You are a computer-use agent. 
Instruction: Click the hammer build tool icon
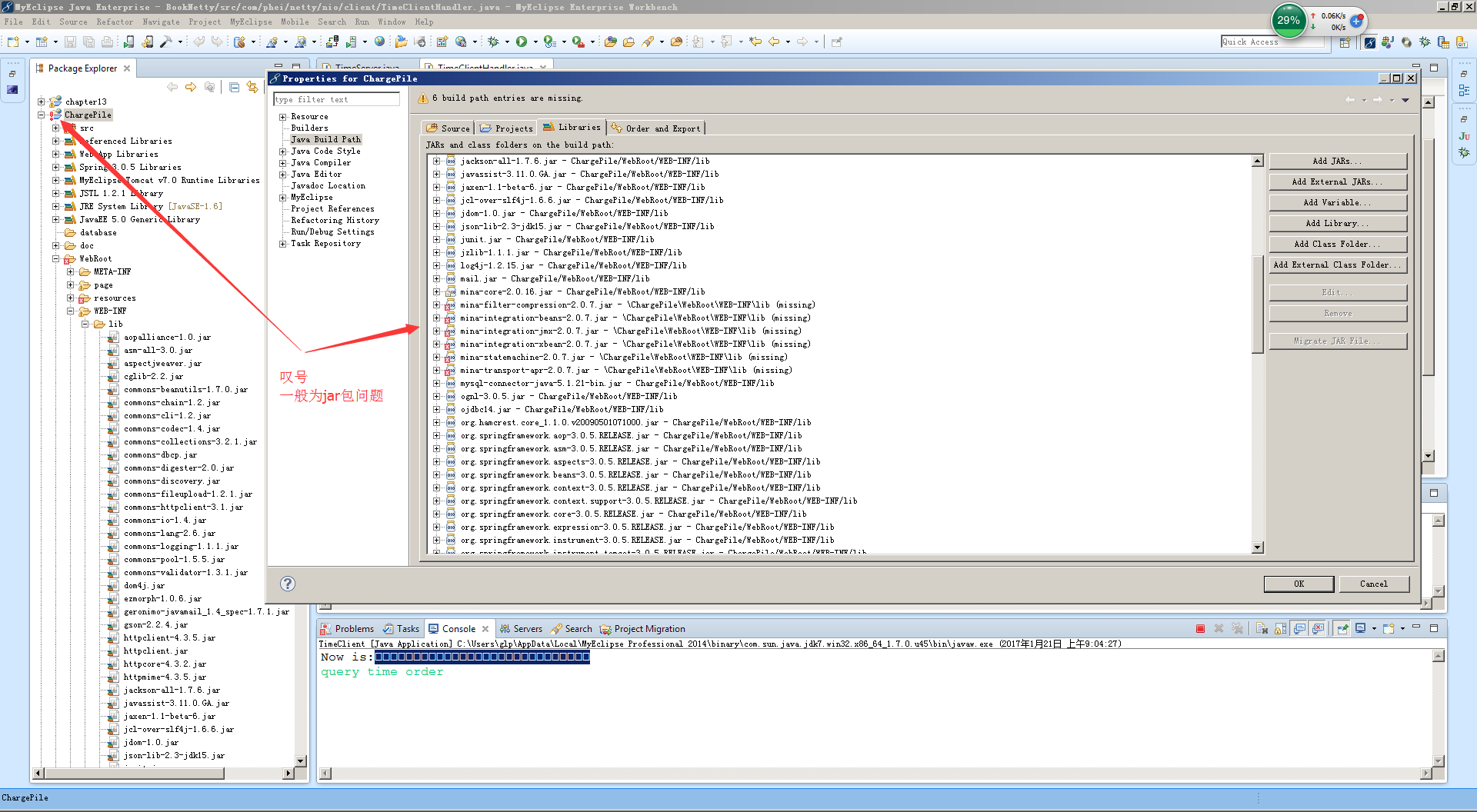[x=165, y=42]
